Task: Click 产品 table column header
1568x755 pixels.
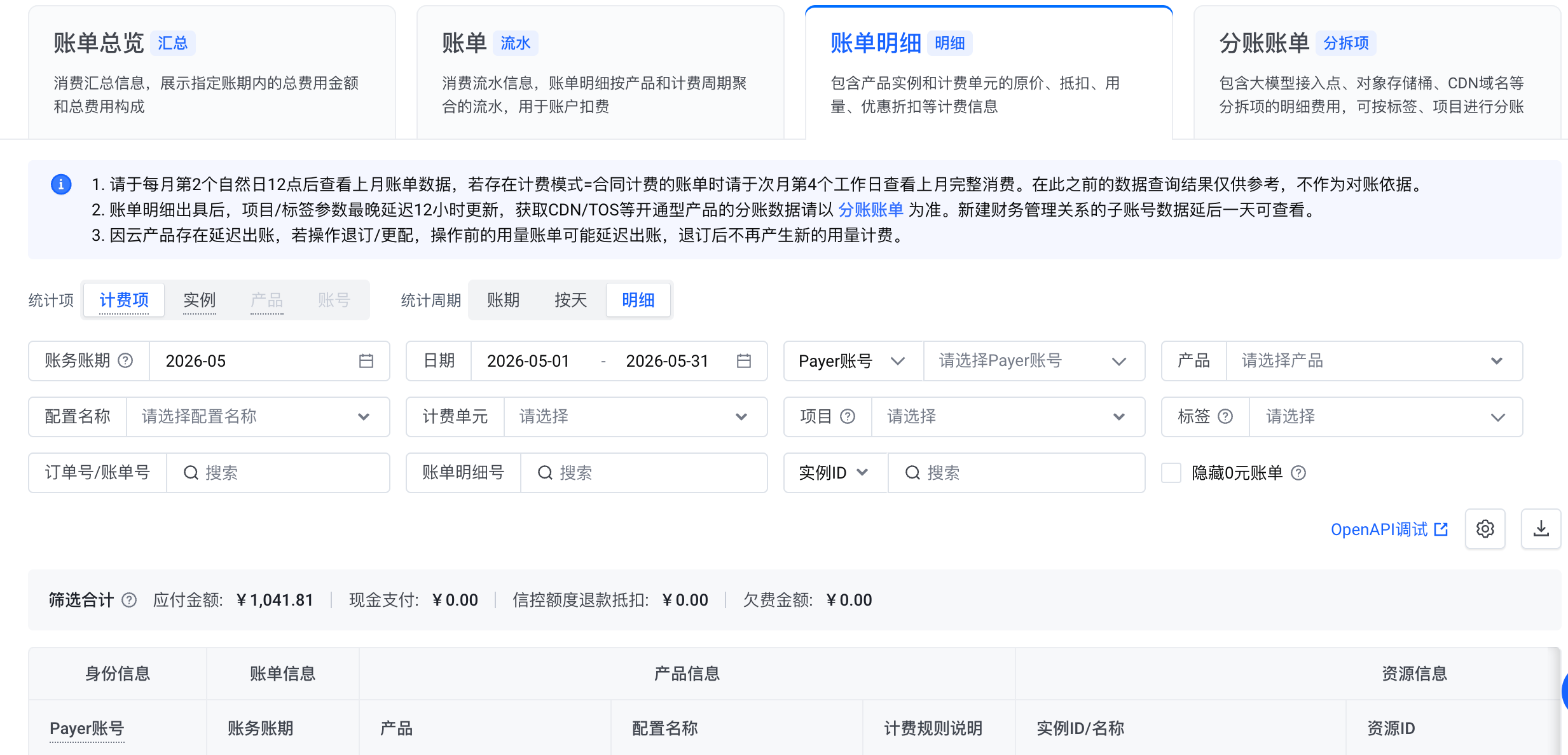Action: tap(396, 728)
